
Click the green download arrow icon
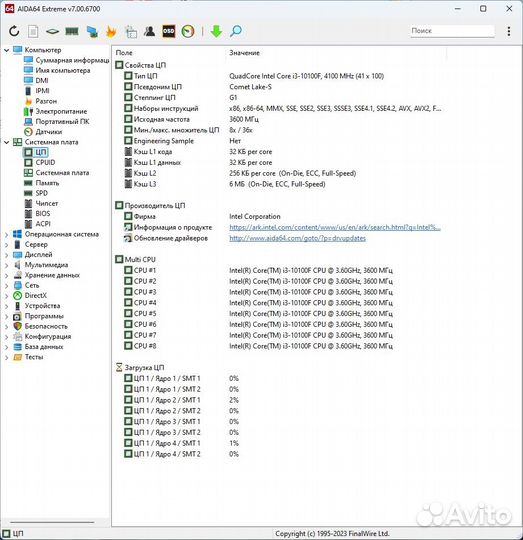point(216,31)
